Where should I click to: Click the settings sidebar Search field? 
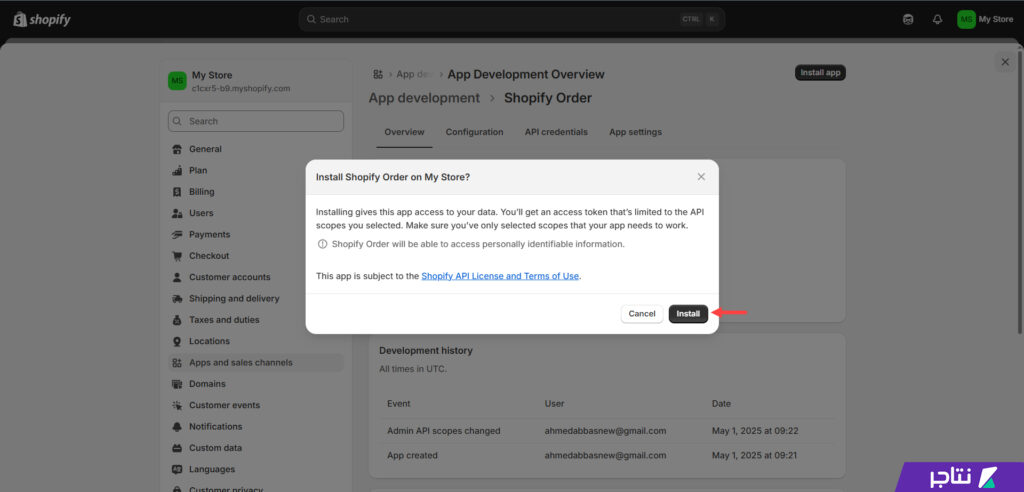(x=256, y=121)
